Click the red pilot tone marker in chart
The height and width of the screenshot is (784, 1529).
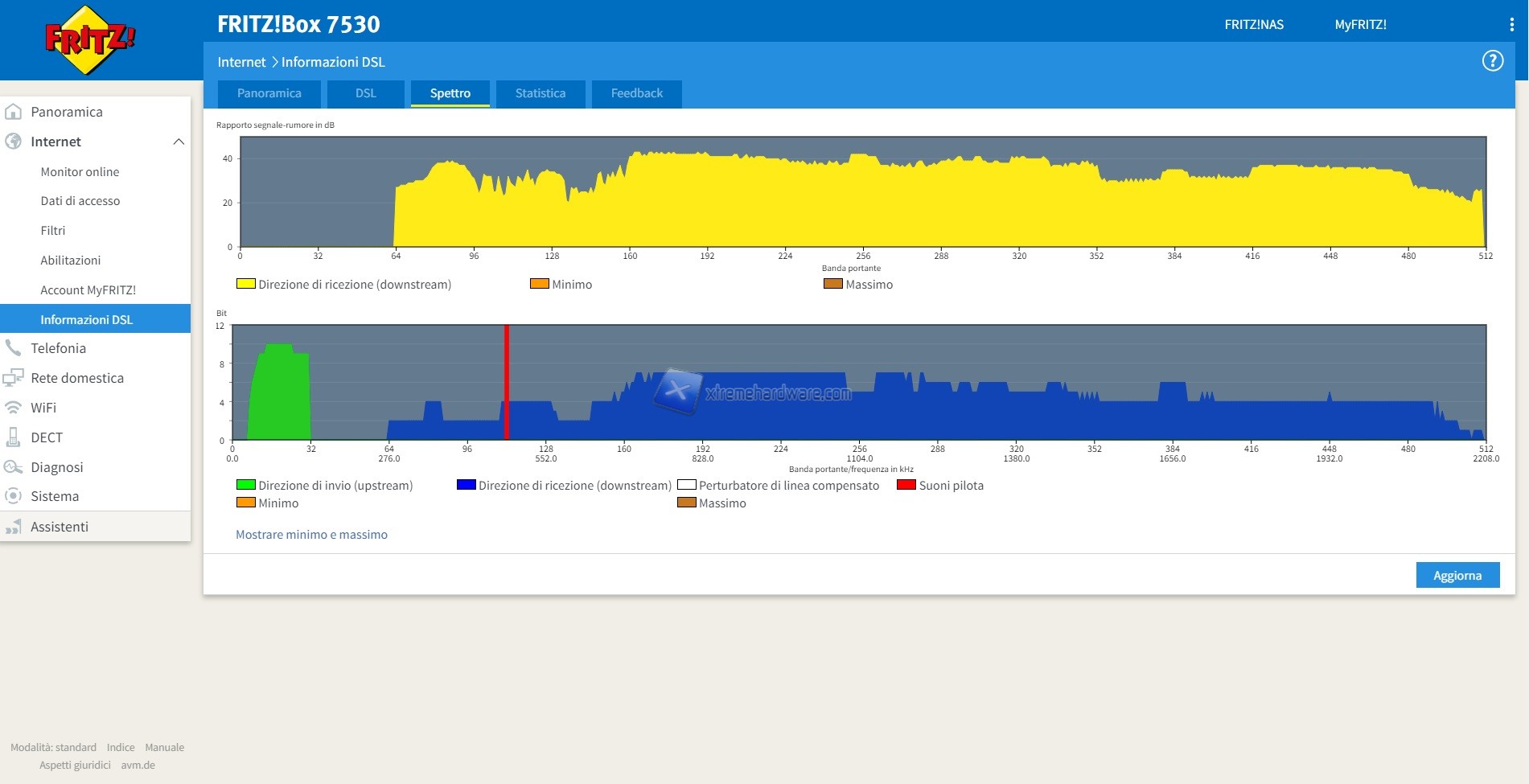[506, 382]
